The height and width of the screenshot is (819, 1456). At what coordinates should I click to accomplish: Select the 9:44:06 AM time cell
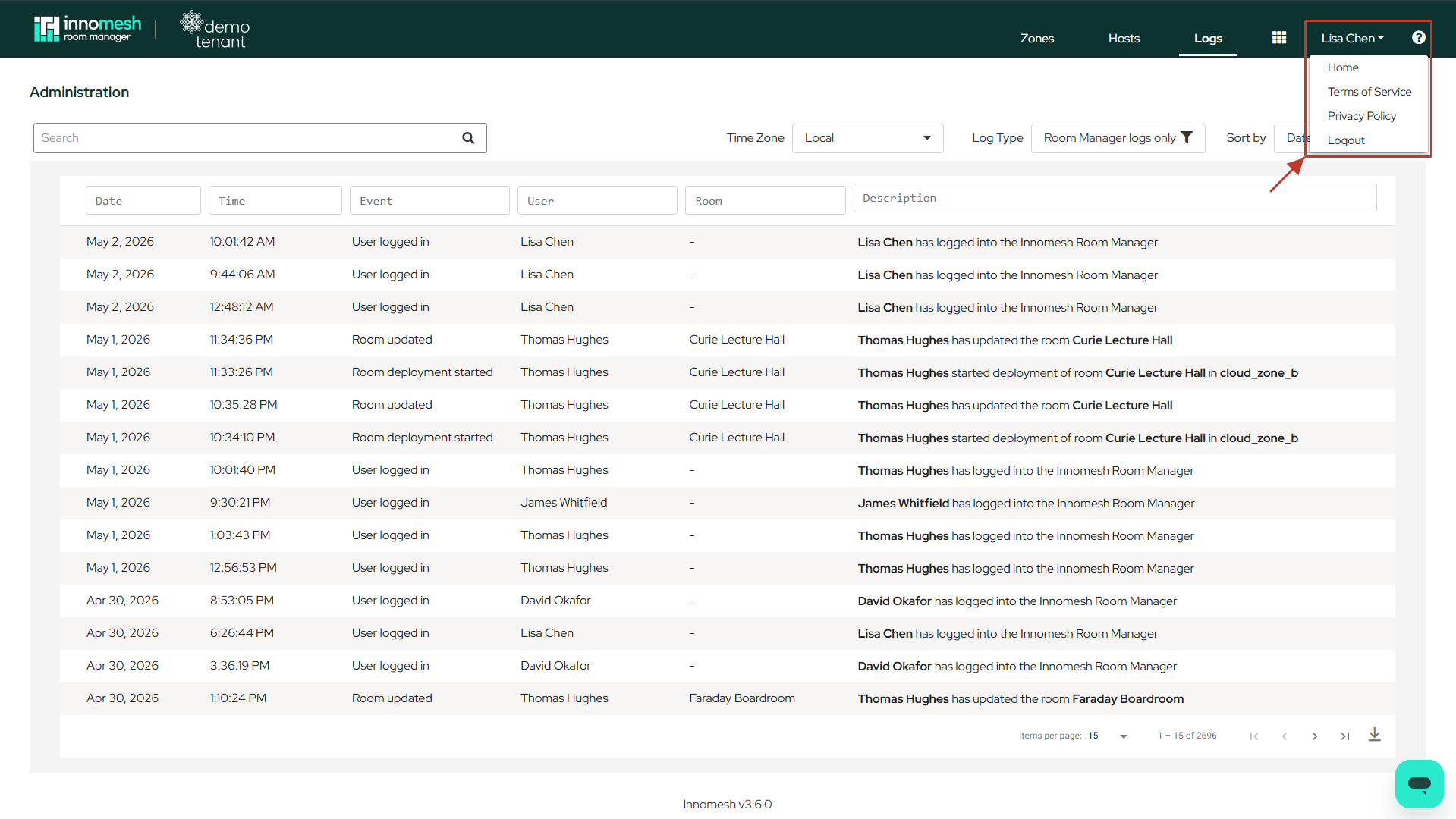click(242, 275)
